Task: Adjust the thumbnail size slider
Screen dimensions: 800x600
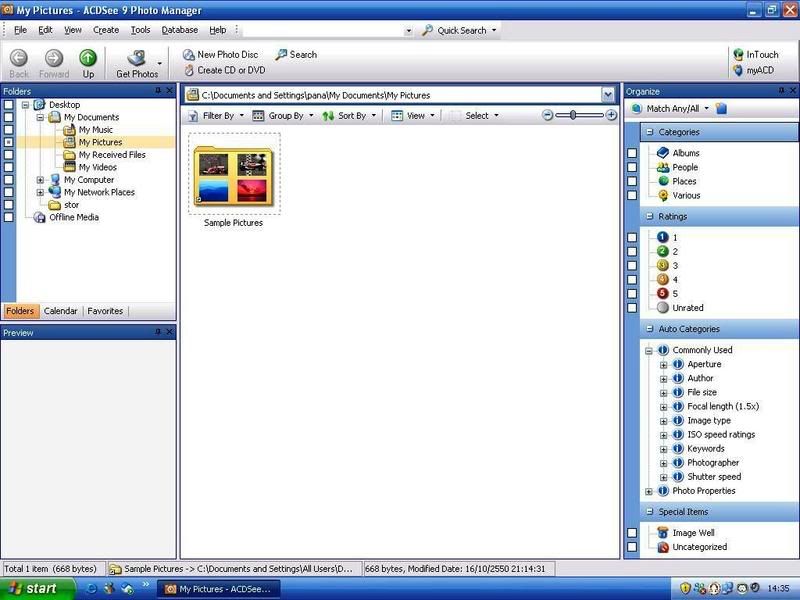Action: coord(573,115)
